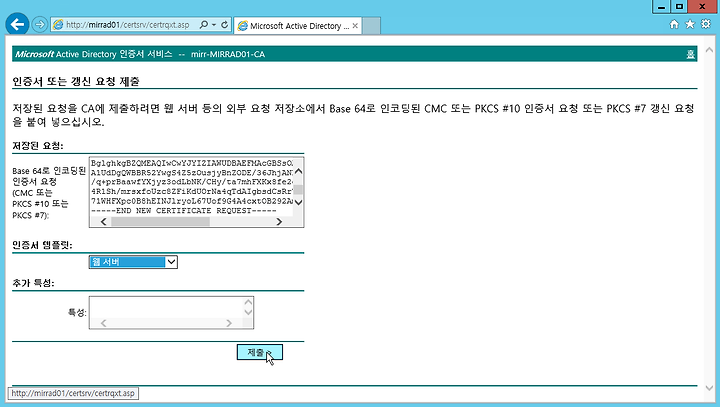The height and width of the screenshot is (407, 720).
Task: Click request textarea scroll down arrow
Action: [x=298, y=202]
